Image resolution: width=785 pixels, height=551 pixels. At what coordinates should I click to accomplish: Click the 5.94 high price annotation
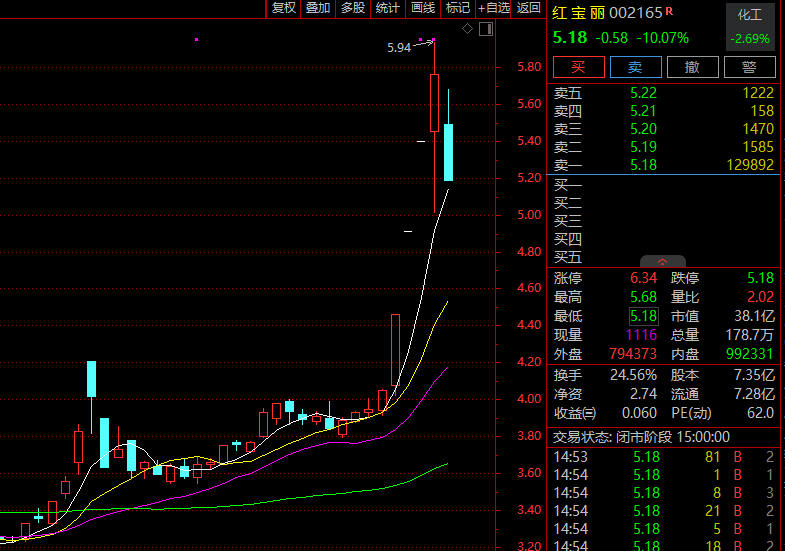coord(399,48)
